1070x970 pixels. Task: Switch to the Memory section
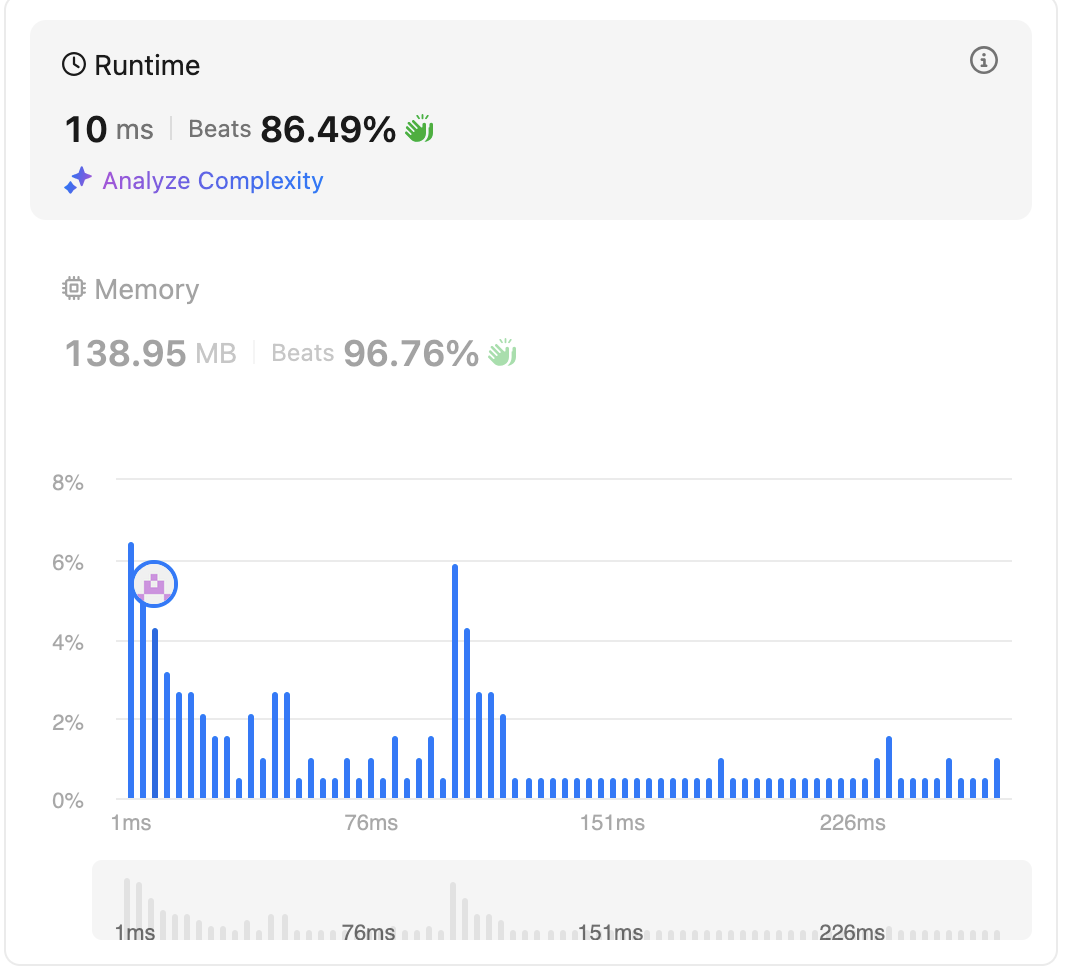click(146, 290)
